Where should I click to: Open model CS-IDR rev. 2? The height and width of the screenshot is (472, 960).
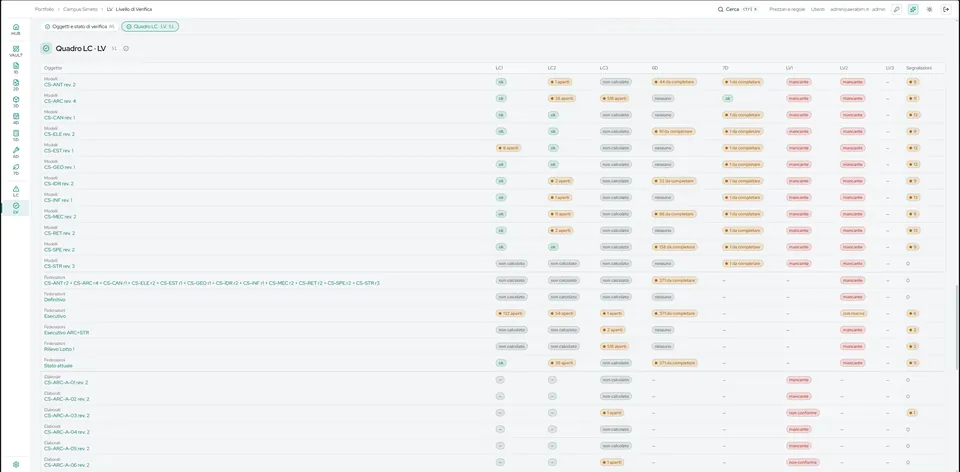tap(59, 184)
